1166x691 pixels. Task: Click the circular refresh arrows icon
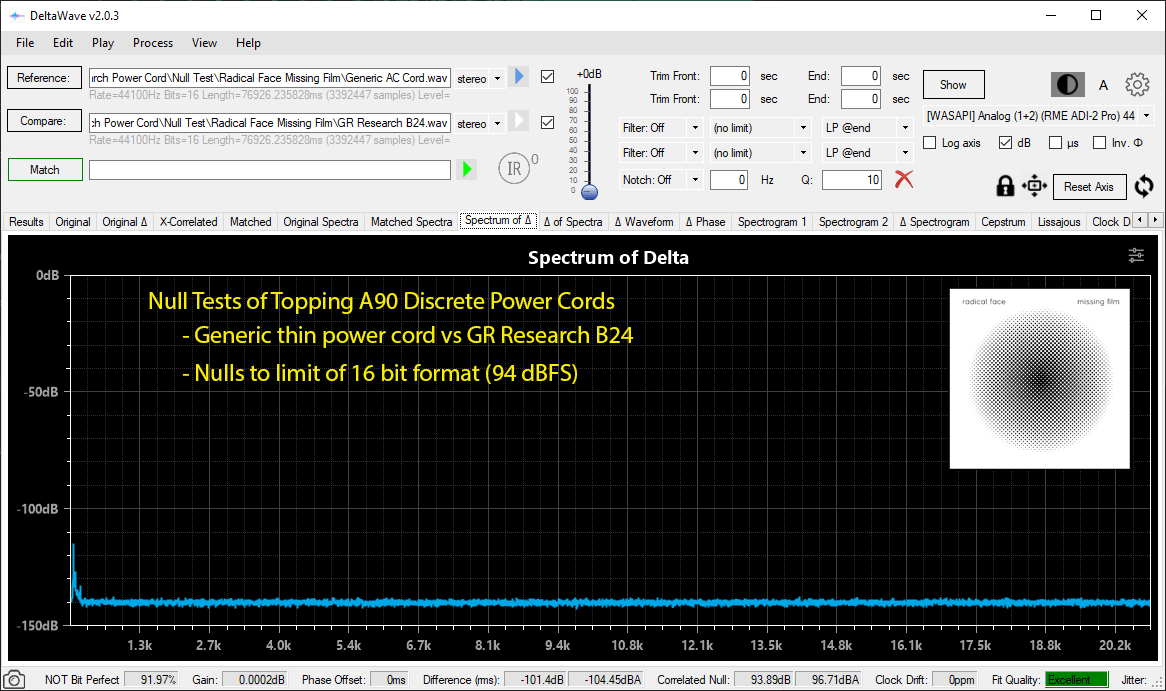1144,186
